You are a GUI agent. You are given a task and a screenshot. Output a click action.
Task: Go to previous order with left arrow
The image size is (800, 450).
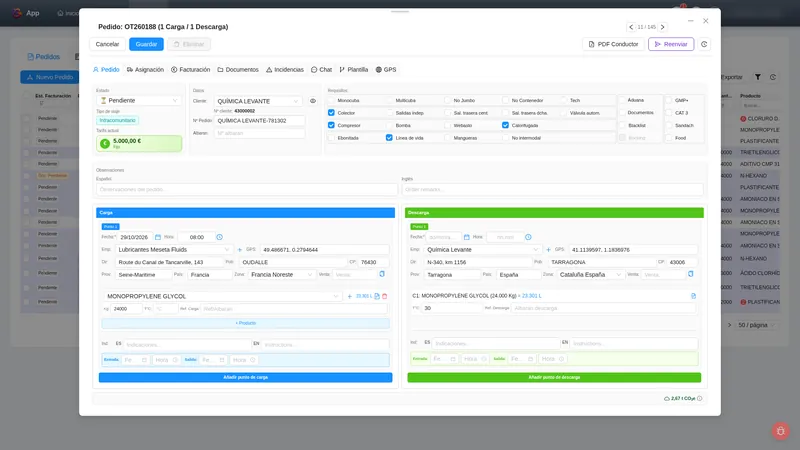(x=631, y=27)
